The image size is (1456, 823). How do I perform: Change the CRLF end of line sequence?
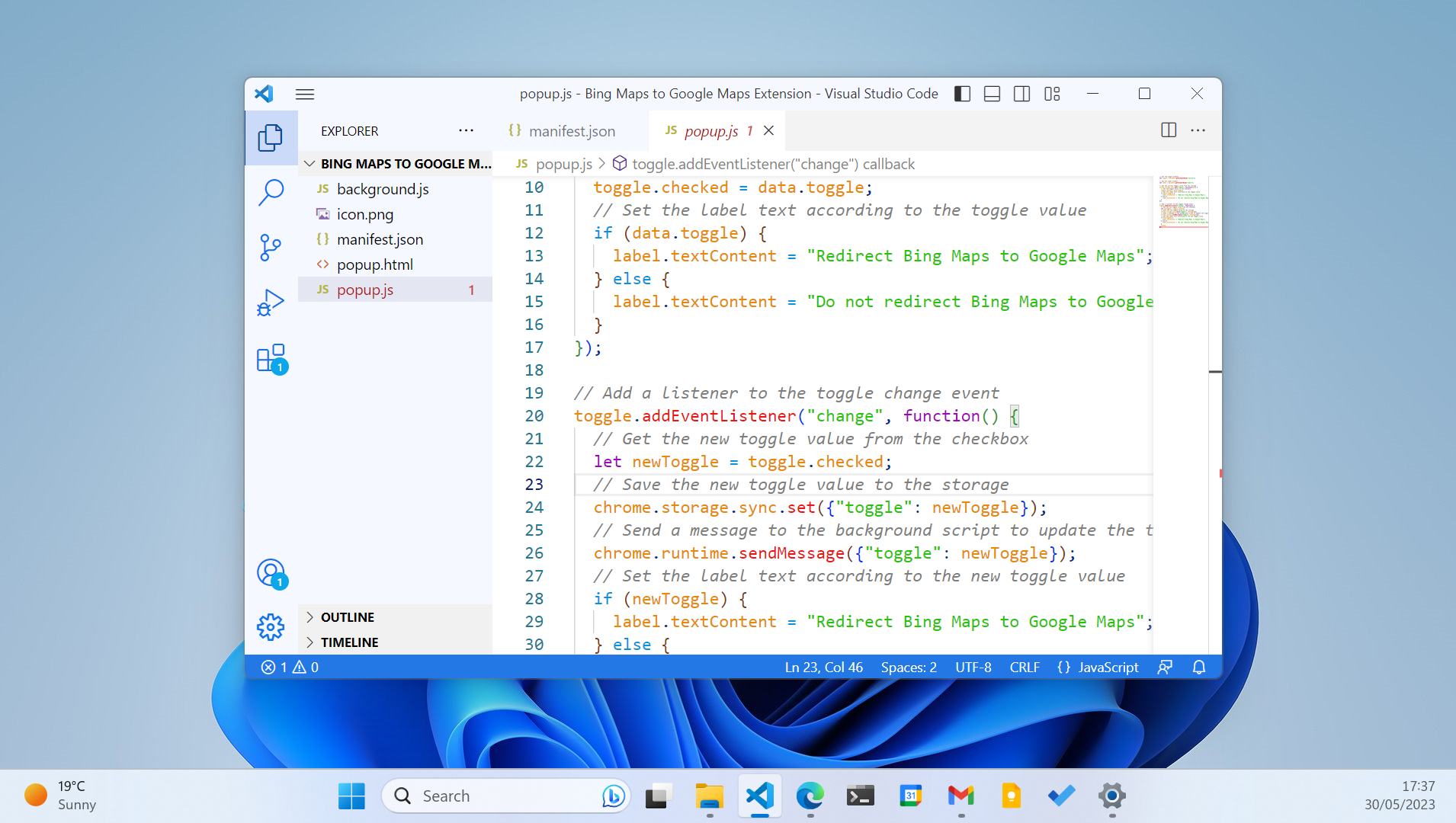1025,668
